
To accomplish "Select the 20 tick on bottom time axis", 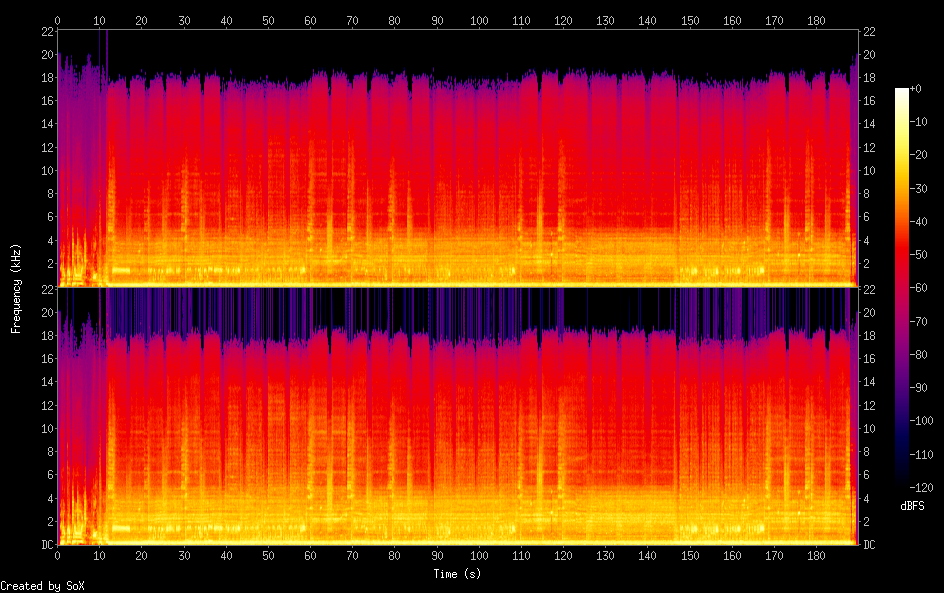I will pos(141,555).
